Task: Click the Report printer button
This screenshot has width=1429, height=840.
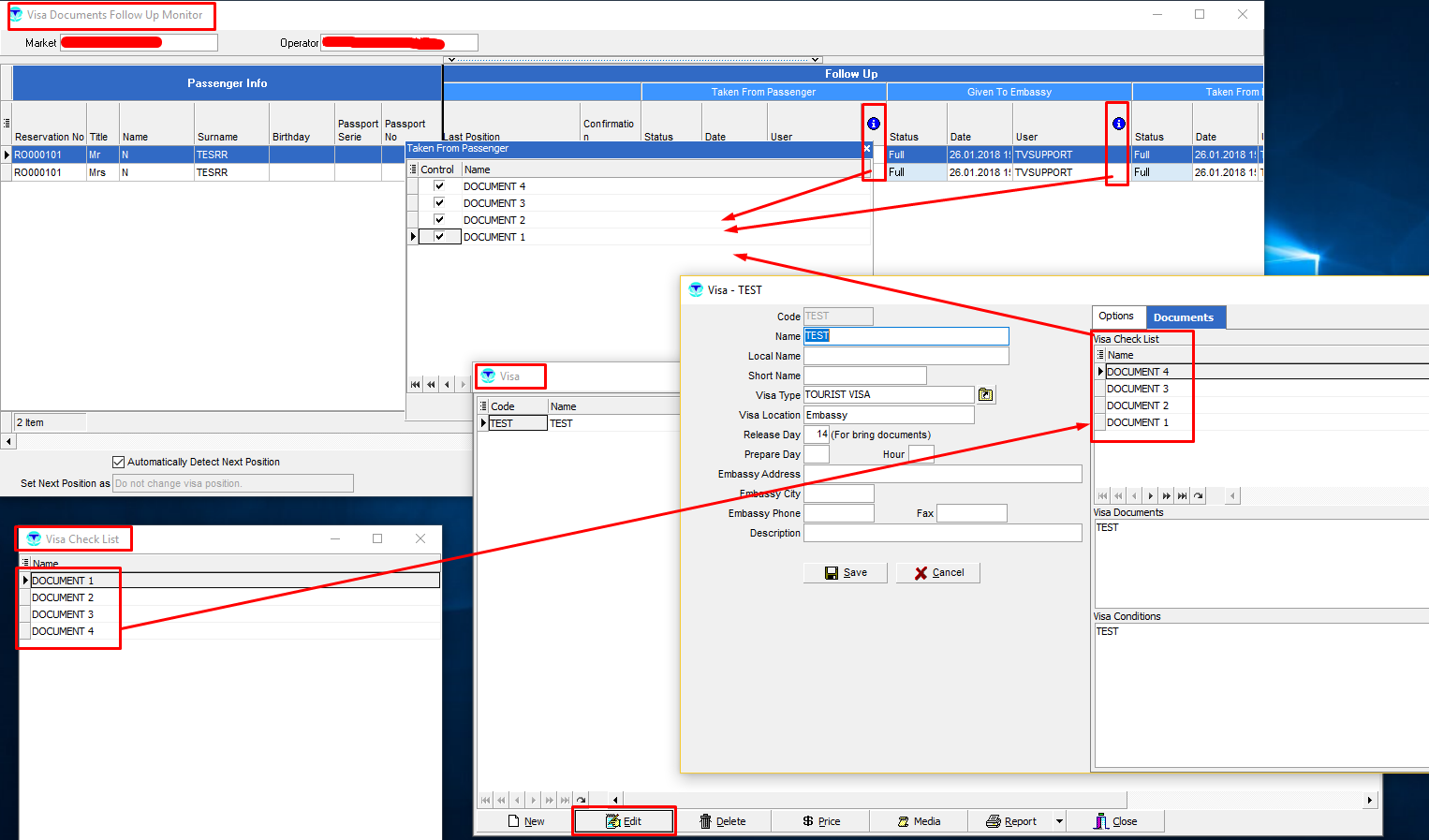Action: pos(1010,821)
